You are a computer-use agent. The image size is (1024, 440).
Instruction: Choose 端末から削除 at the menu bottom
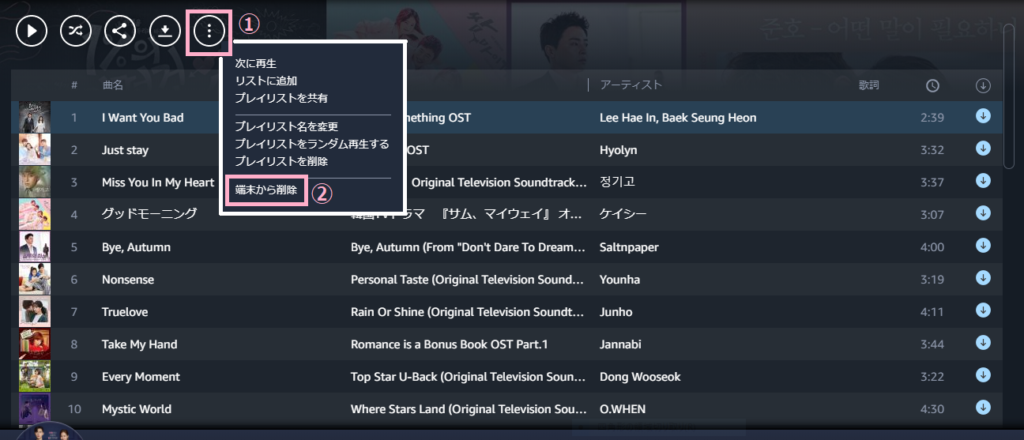point(266,191)
